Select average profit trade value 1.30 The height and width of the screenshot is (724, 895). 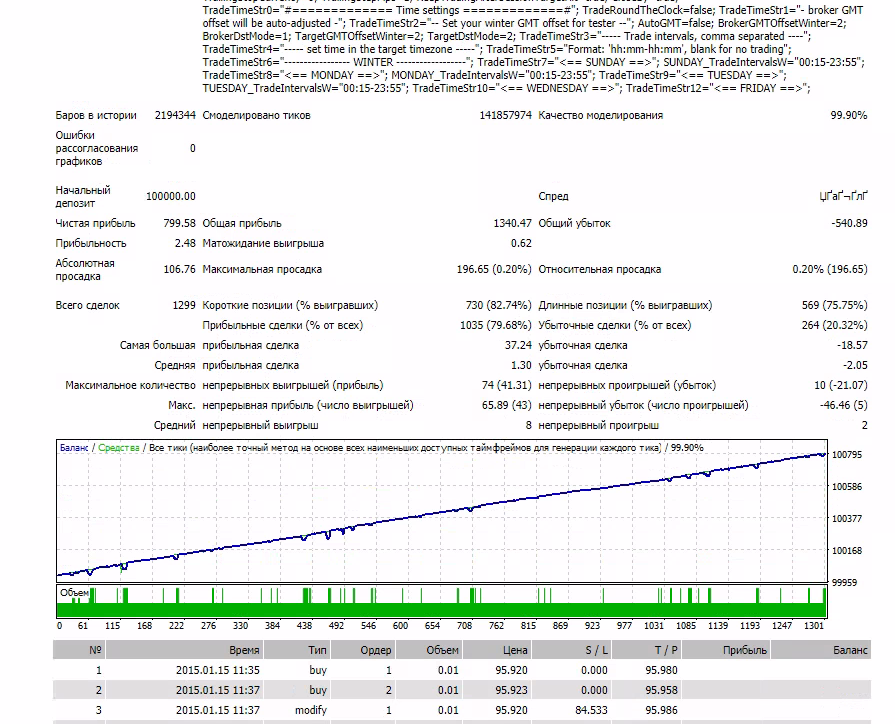coord(521,365)
